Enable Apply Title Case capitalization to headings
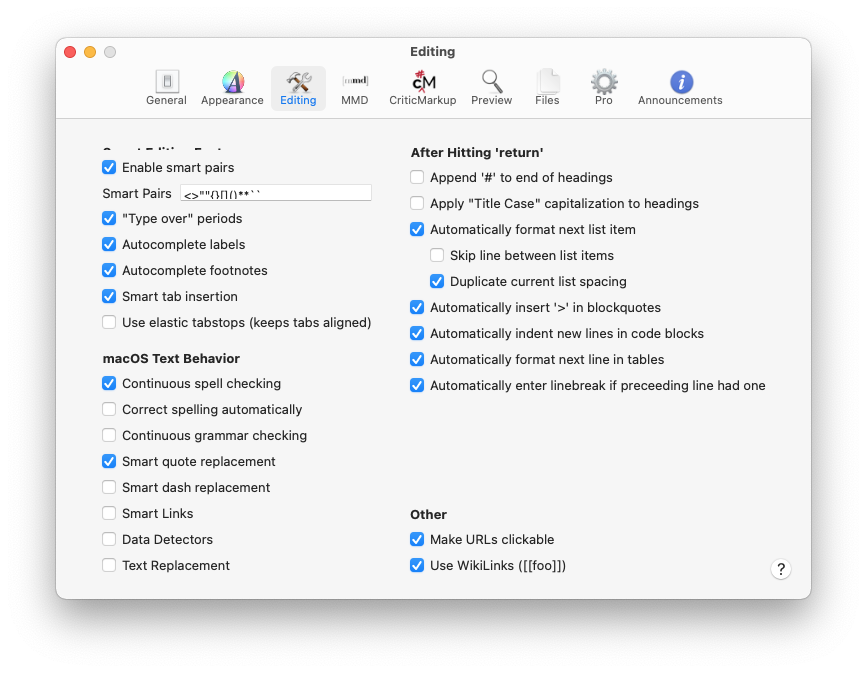 click(417, 203)
